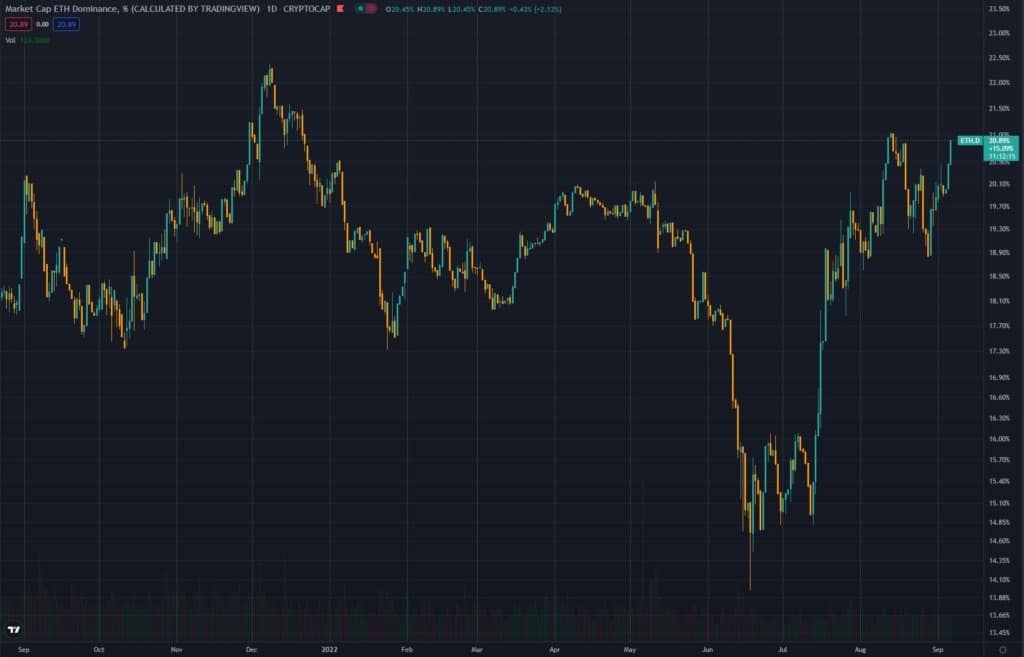The height and width of the screenshot is (657, 1024).
Task: Click the Jun label on time axis
Action: (707, 650)
